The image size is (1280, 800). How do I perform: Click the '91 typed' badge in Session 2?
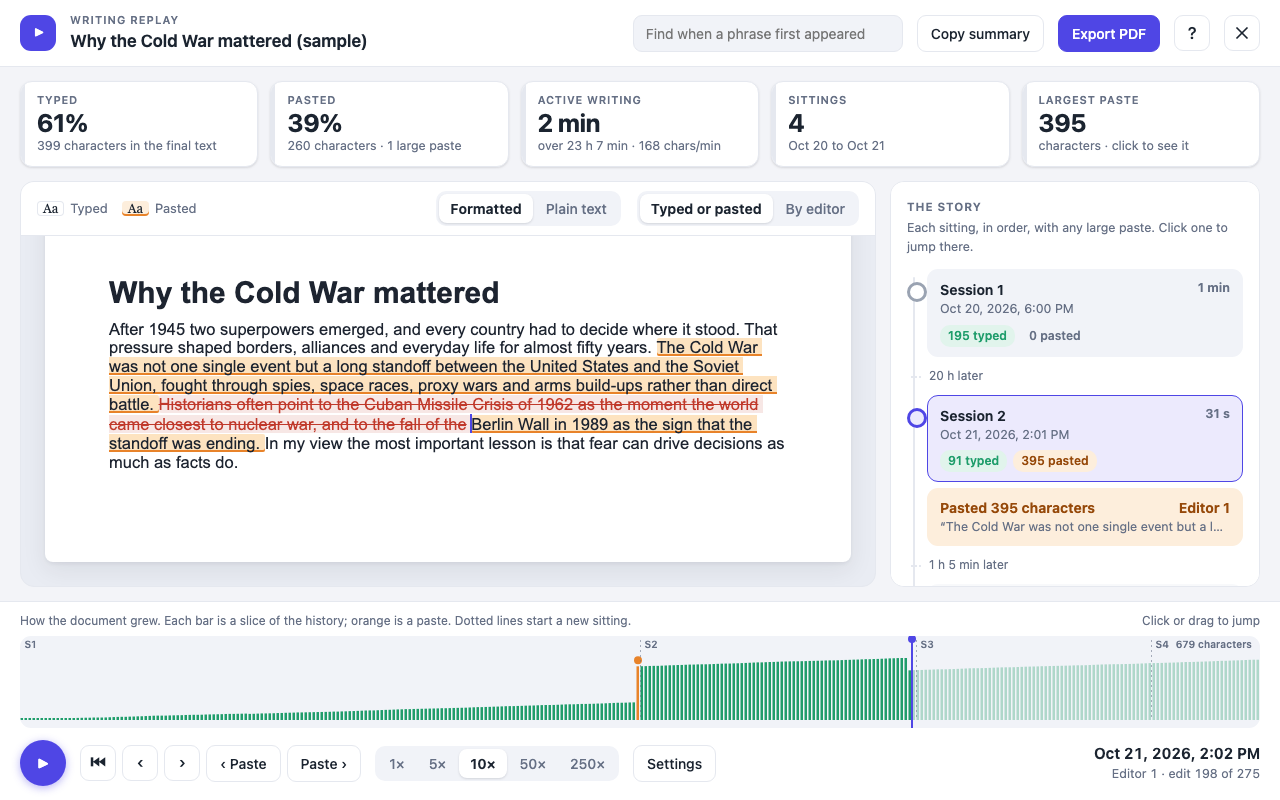point(974,461)
